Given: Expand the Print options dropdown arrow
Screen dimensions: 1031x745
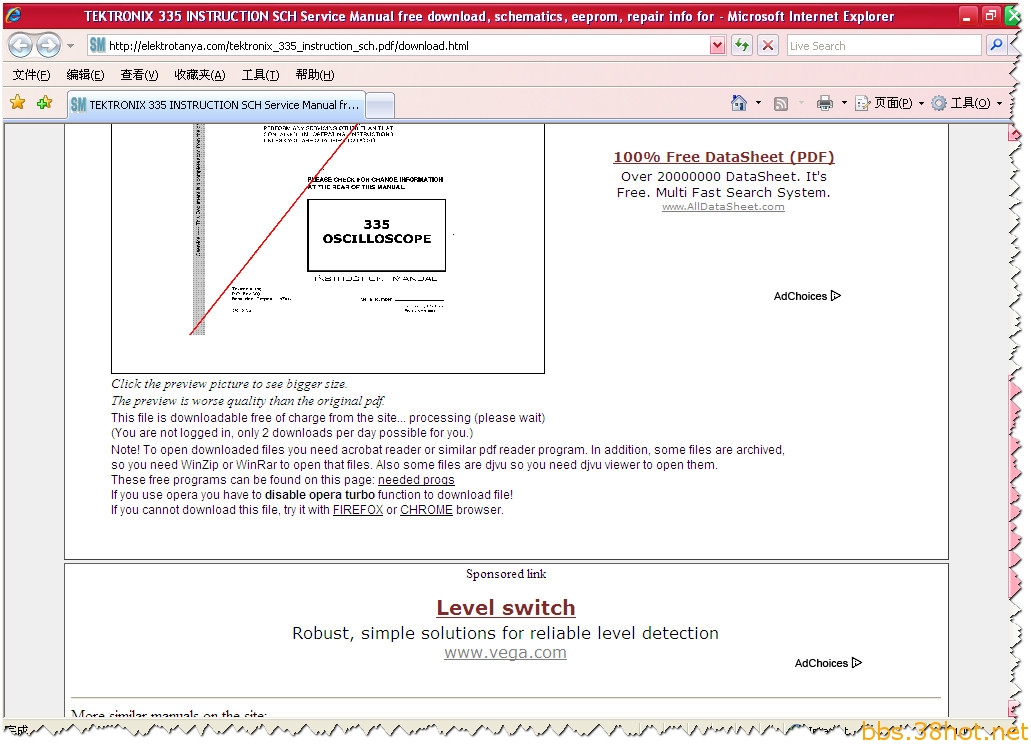Looking at the screenshot, I should pos(844,103).
